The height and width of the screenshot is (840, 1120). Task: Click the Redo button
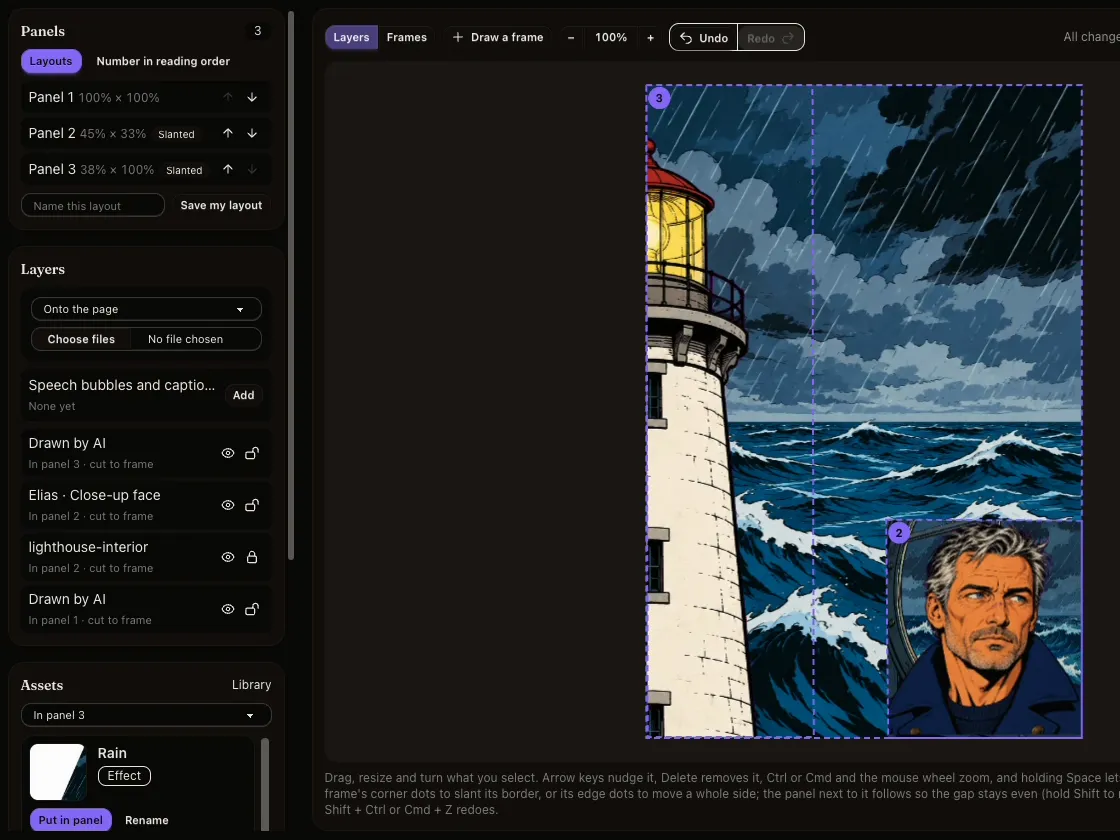(x=770, y=38)
